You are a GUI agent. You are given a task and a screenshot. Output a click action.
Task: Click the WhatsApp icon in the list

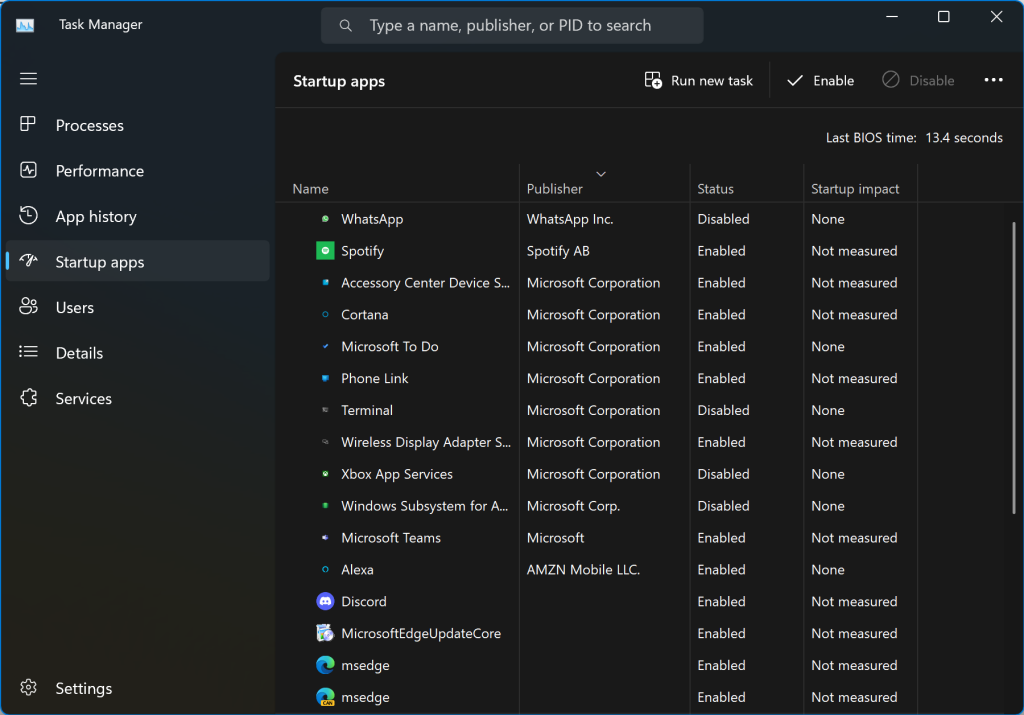click(x=325, y=219)
